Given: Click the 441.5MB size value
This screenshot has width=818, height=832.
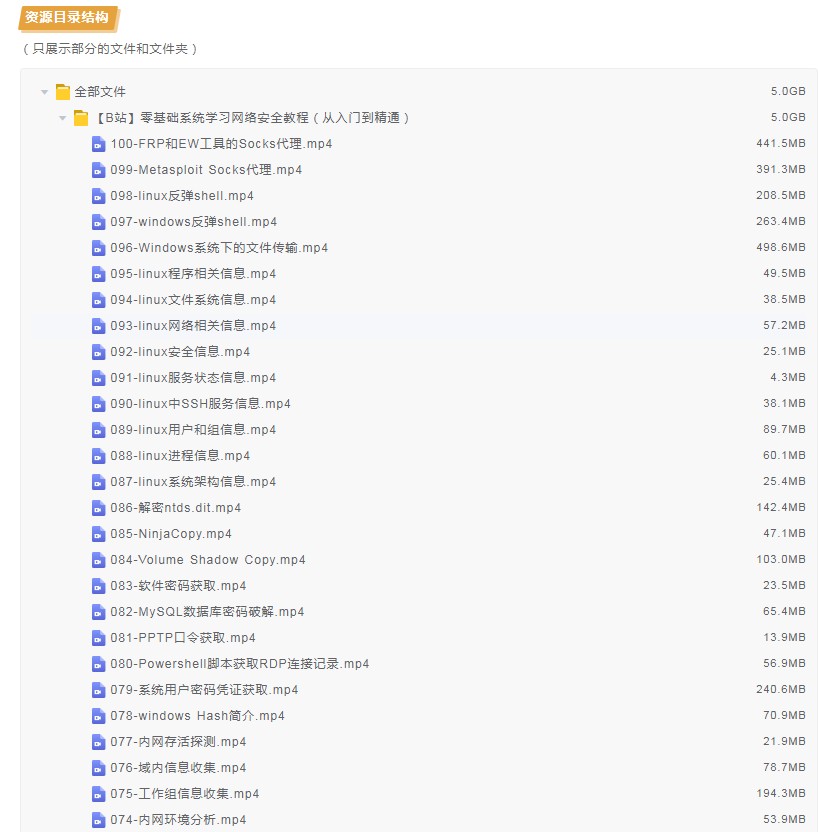Looking at the screenshot, I should click(x=781, y=143).
